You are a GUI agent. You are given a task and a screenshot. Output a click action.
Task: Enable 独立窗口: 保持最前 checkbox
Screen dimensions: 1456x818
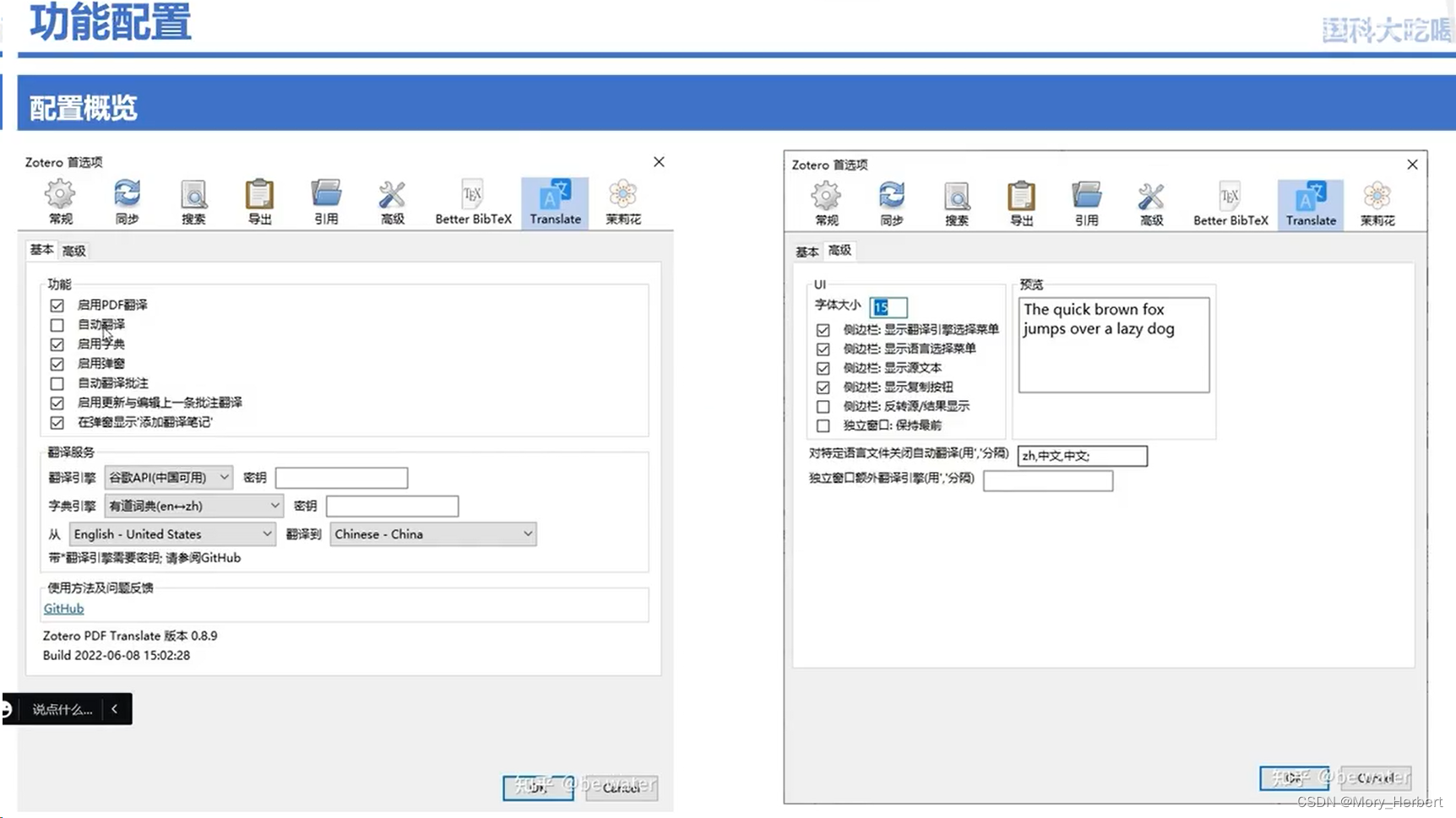coord(823,425)
